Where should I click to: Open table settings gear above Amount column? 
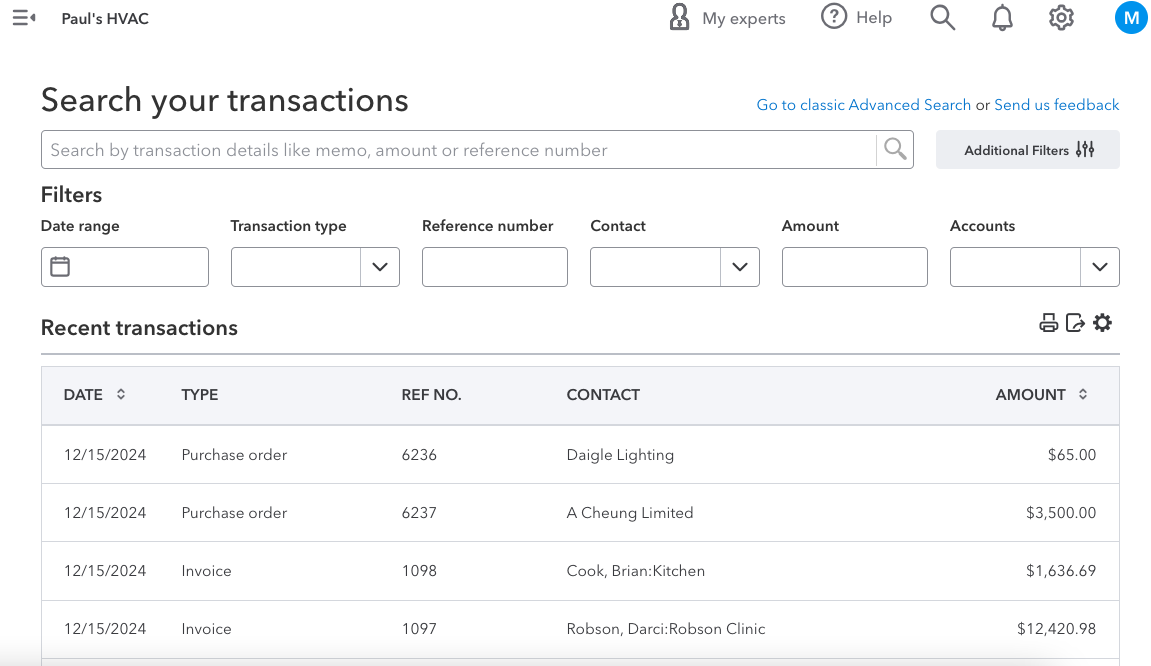pos(1102,323)
